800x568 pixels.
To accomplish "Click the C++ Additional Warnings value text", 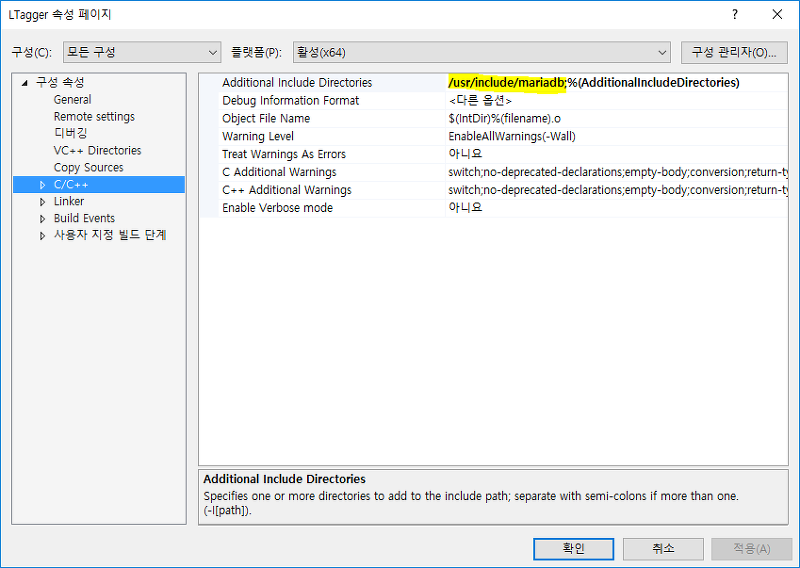I will pos(616,190).
